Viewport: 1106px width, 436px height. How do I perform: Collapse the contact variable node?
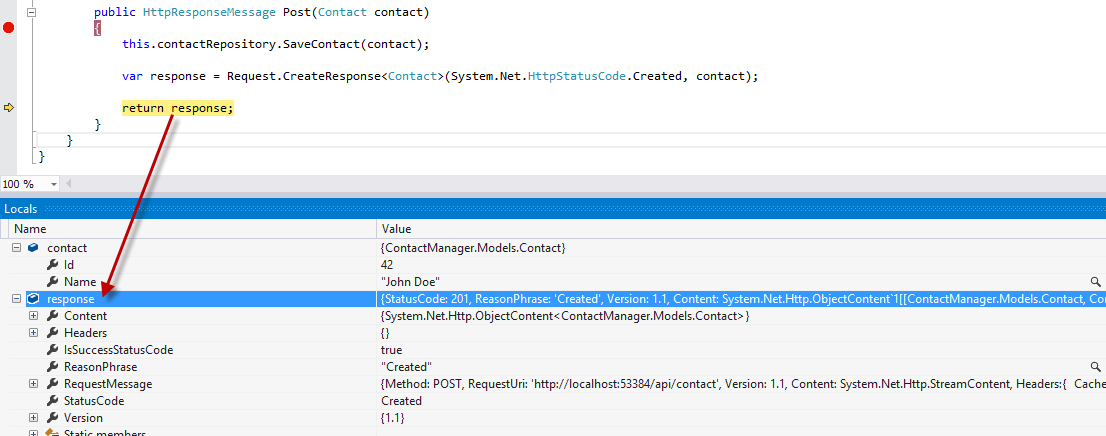[16, 248]
